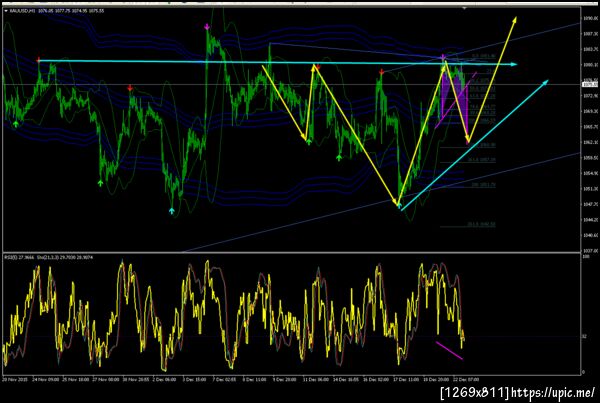Click the highlighted current price tag on price axis
The height and width of the screenshot is (403, 600).
[x=589, y=84]
